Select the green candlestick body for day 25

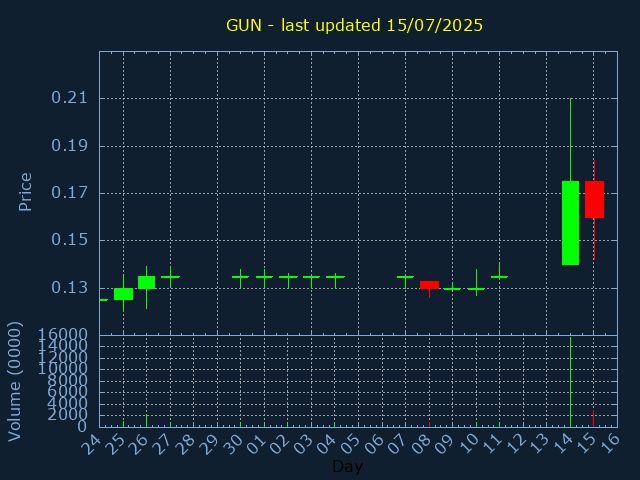point(123,294)
